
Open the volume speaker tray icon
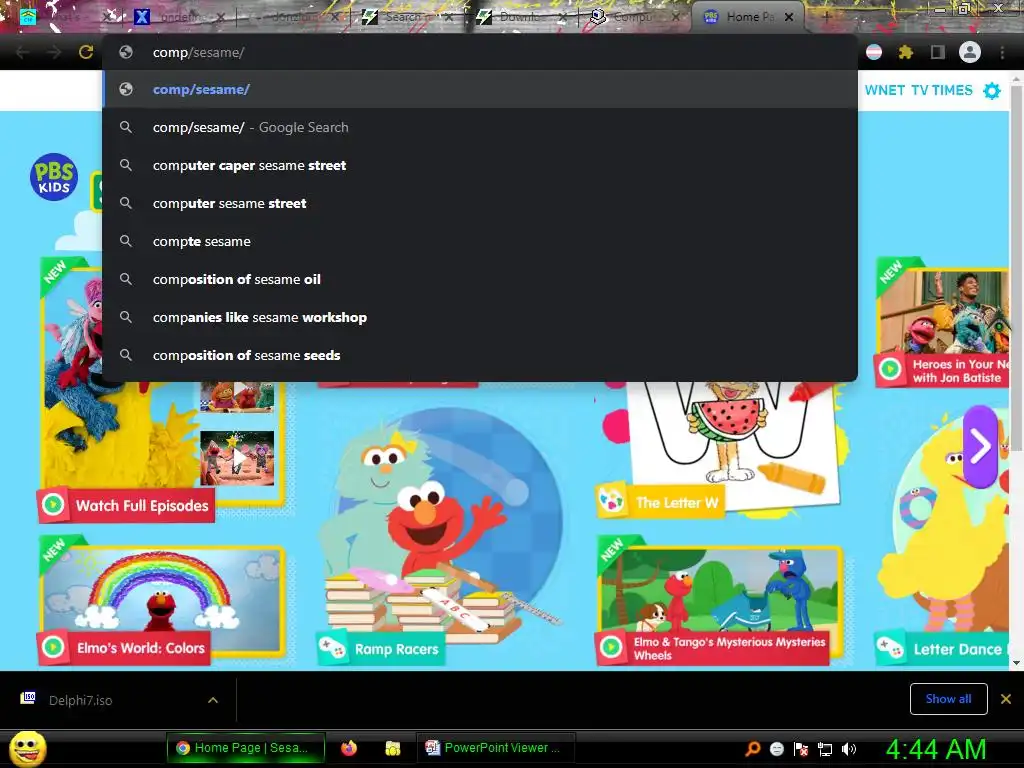point(849,749)
